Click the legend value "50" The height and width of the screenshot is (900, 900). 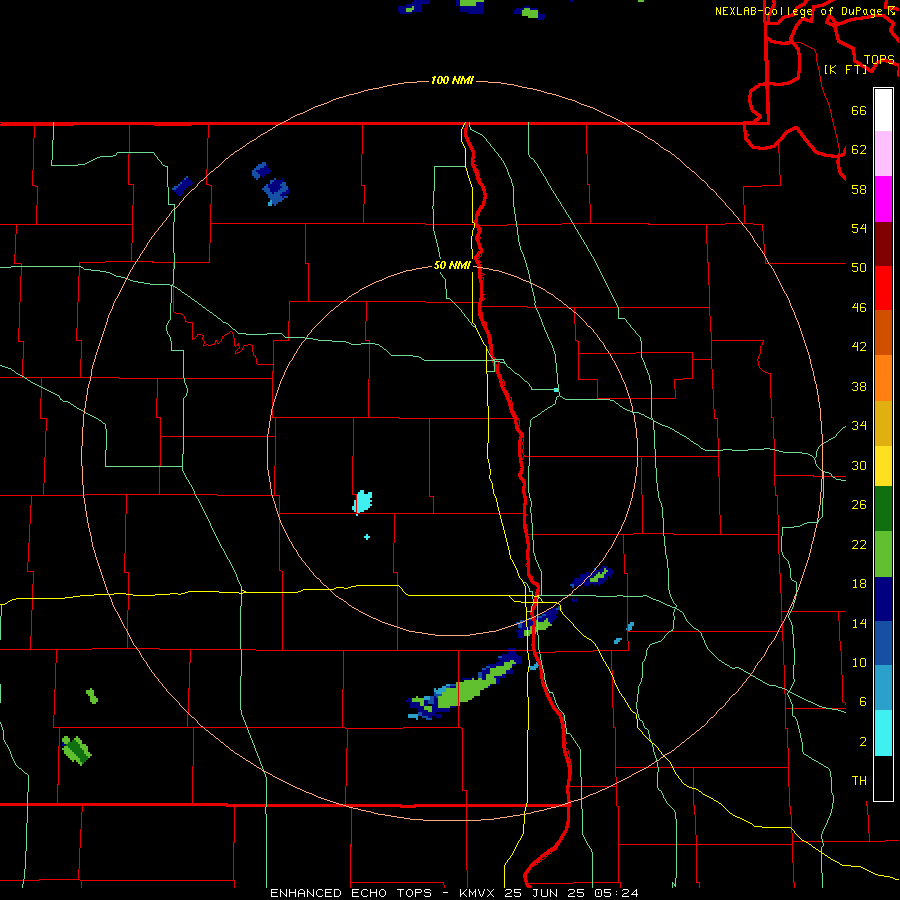point(859,267)
